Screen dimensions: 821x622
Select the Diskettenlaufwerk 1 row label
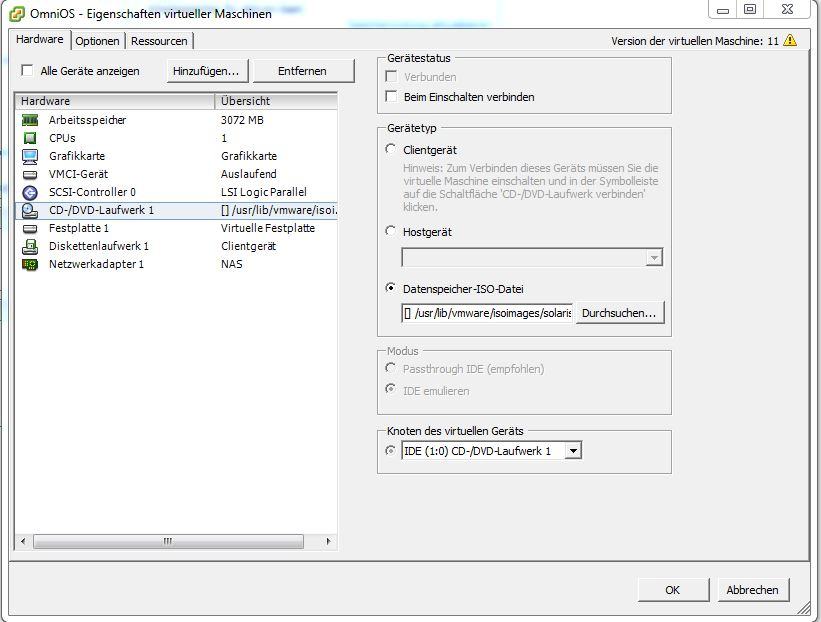coord(99,246)
